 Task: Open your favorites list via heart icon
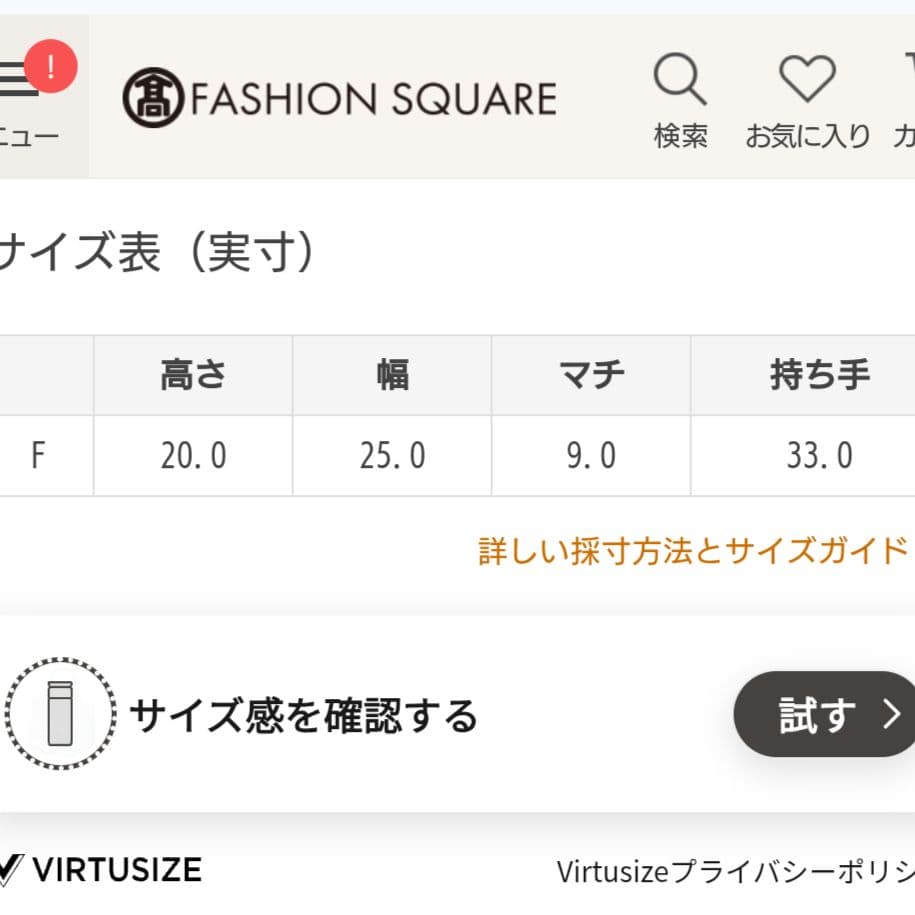(806, 78)
